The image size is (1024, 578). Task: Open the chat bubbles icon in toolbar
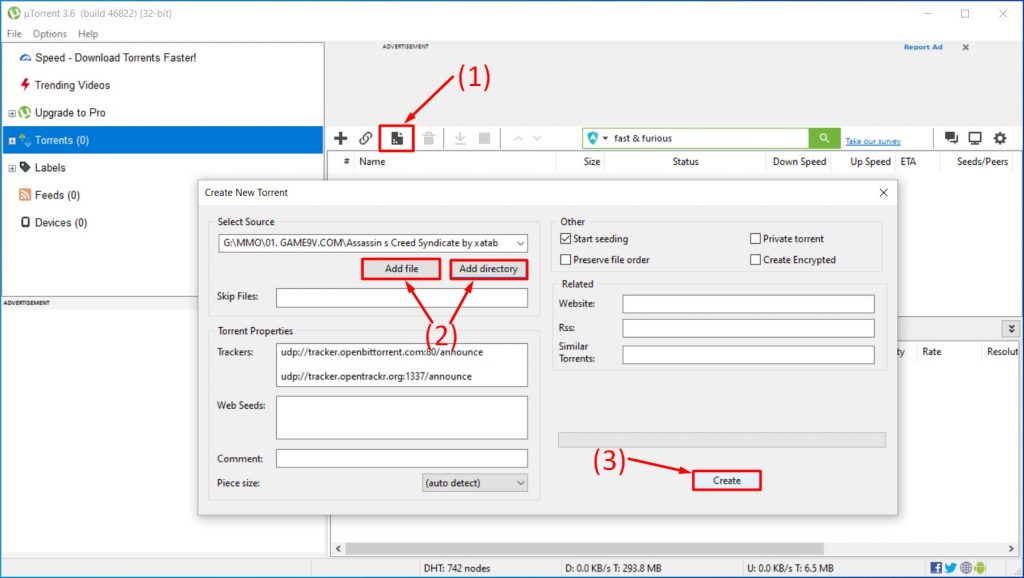click(x=951, y=138)
